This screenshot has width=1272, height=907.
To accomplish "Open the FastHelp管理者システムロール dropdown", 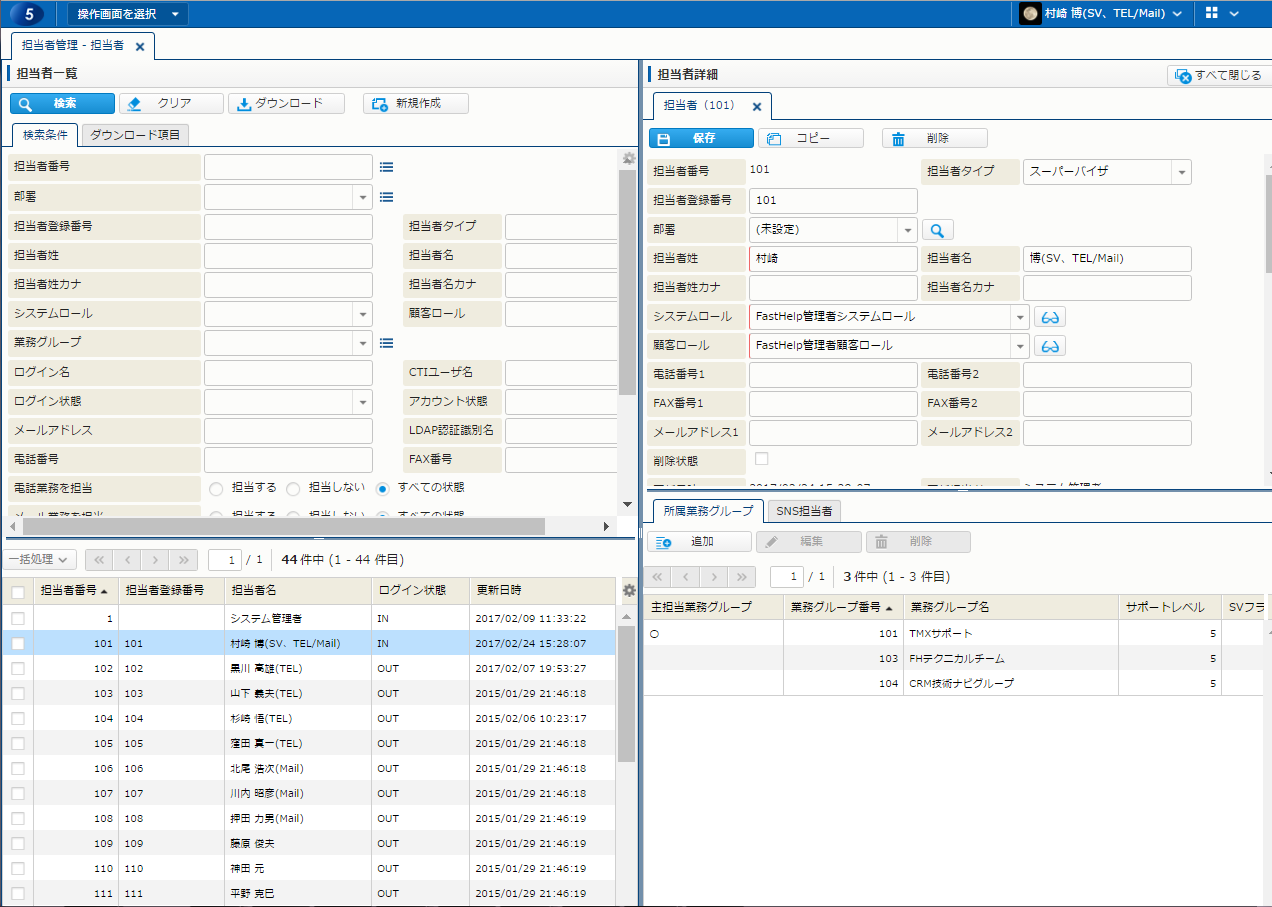I will coord(1020,317).
